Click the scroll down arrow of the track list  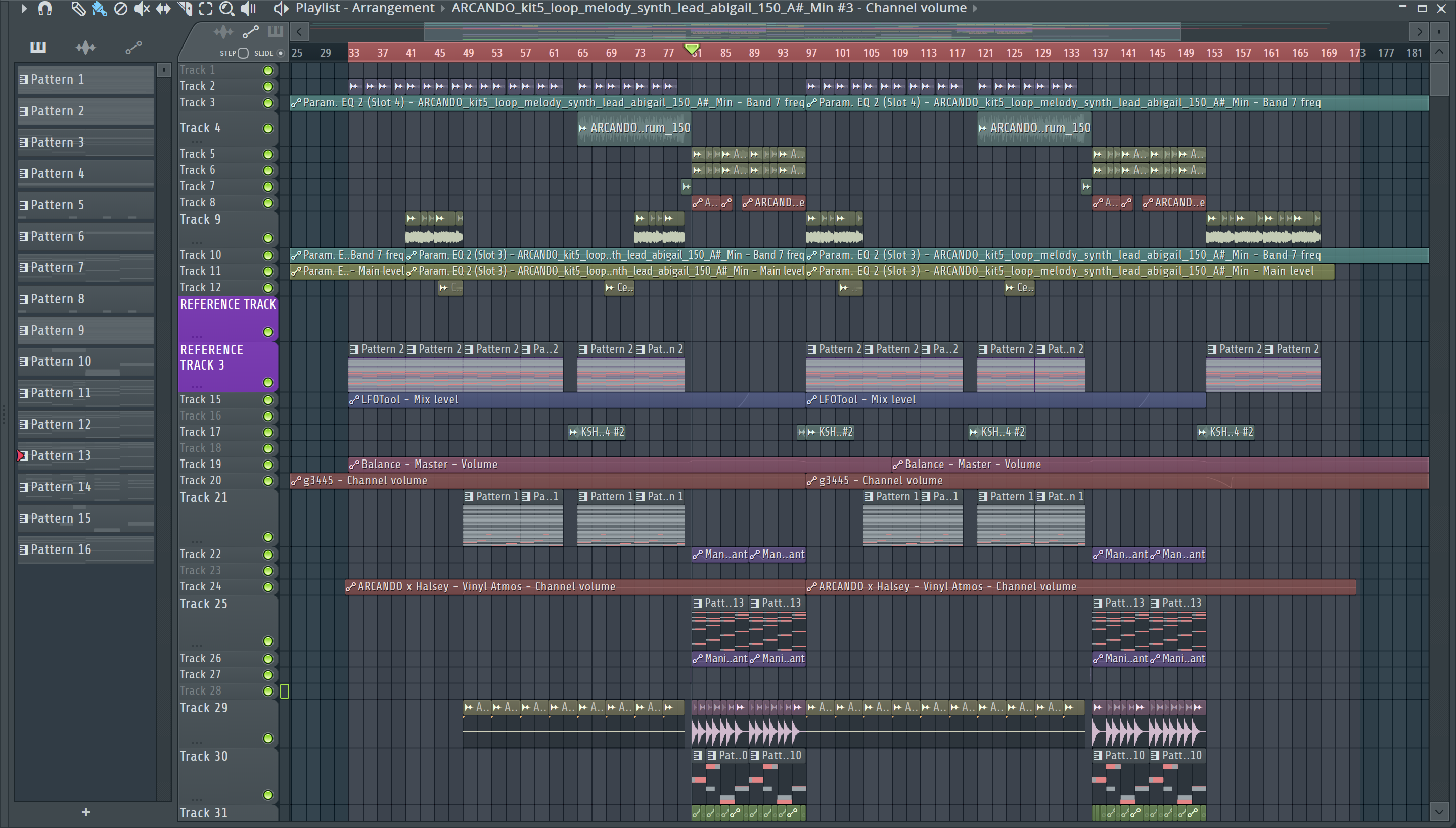pyautogui.click(x=1439, y=811)
